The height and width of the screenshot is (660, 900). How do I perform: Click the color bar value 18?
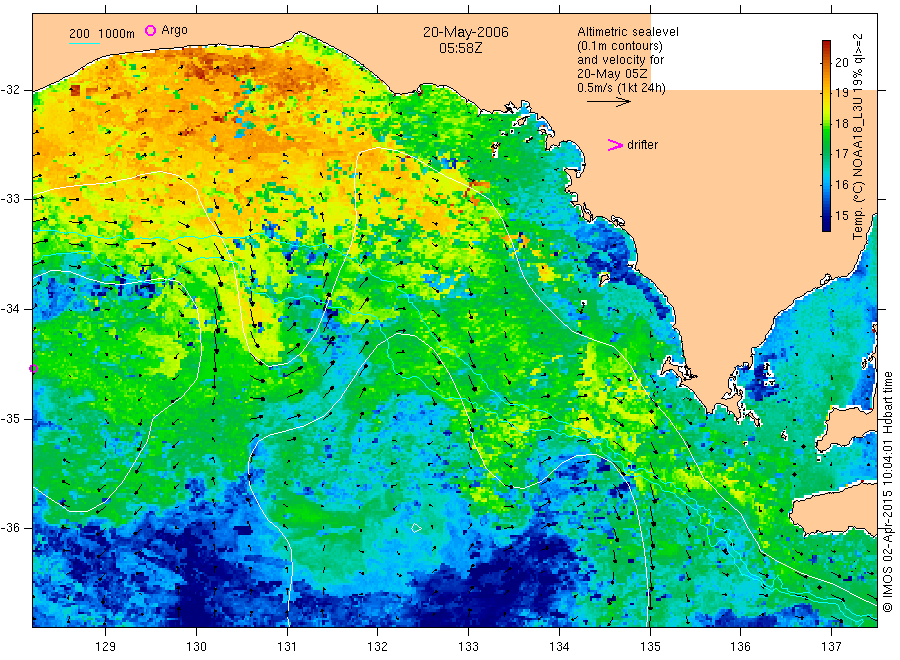coord(841,123)
